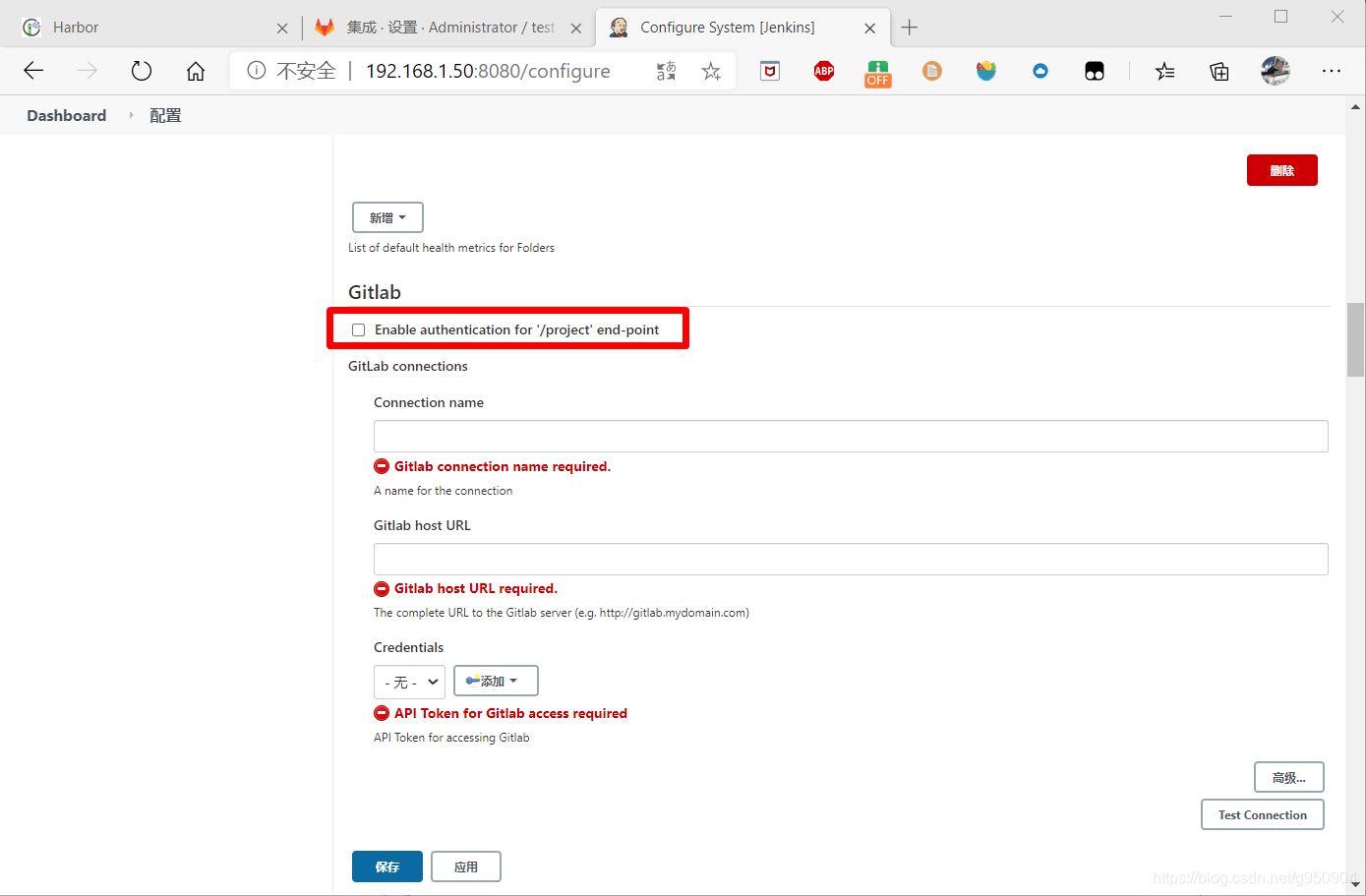Expand the breadcrumb arrow after Dashboard
1366x896 pixels.
coord(131,115)
